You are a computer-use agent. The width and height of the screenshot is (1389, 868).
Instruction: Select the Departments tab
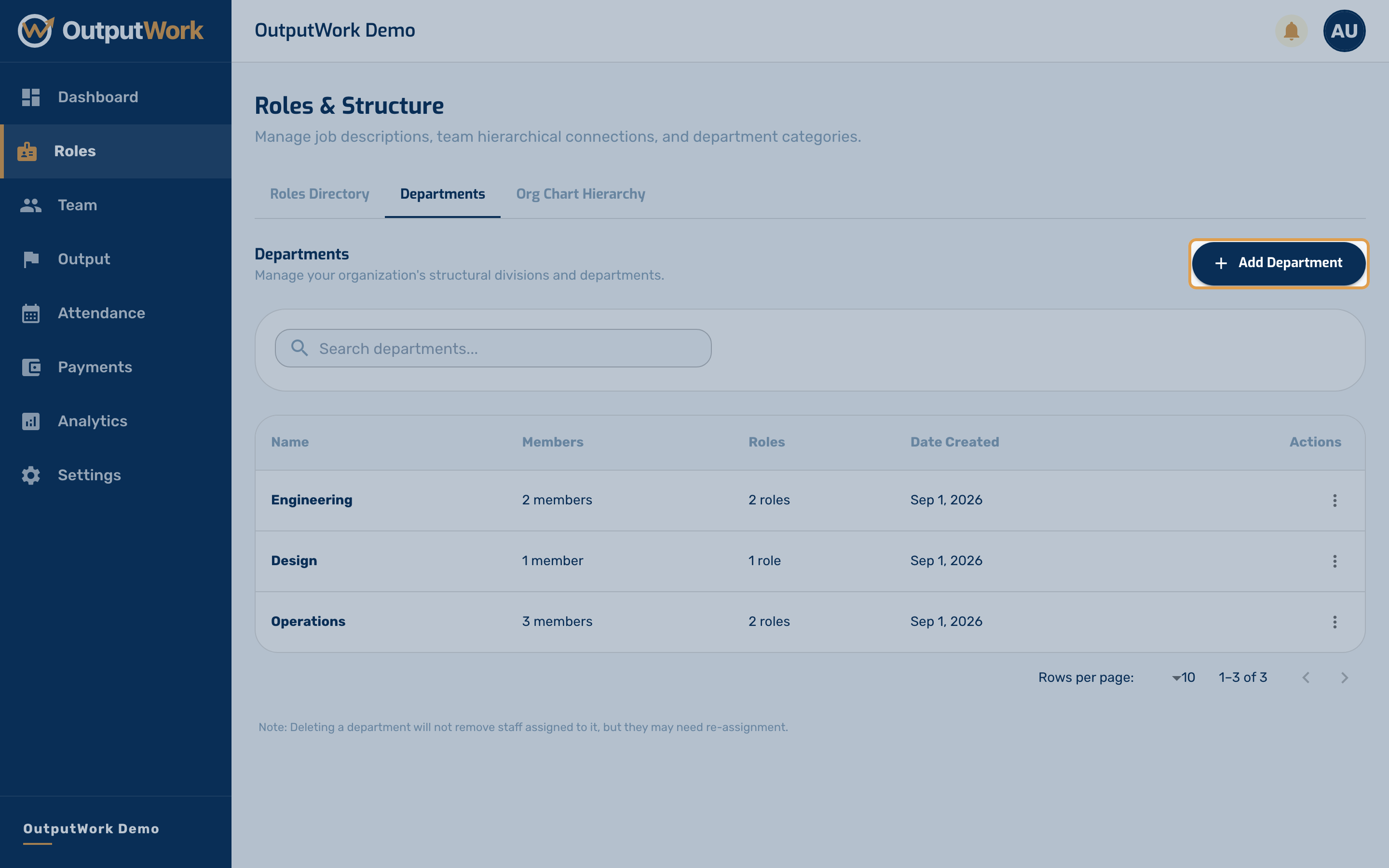coord(443,194)
